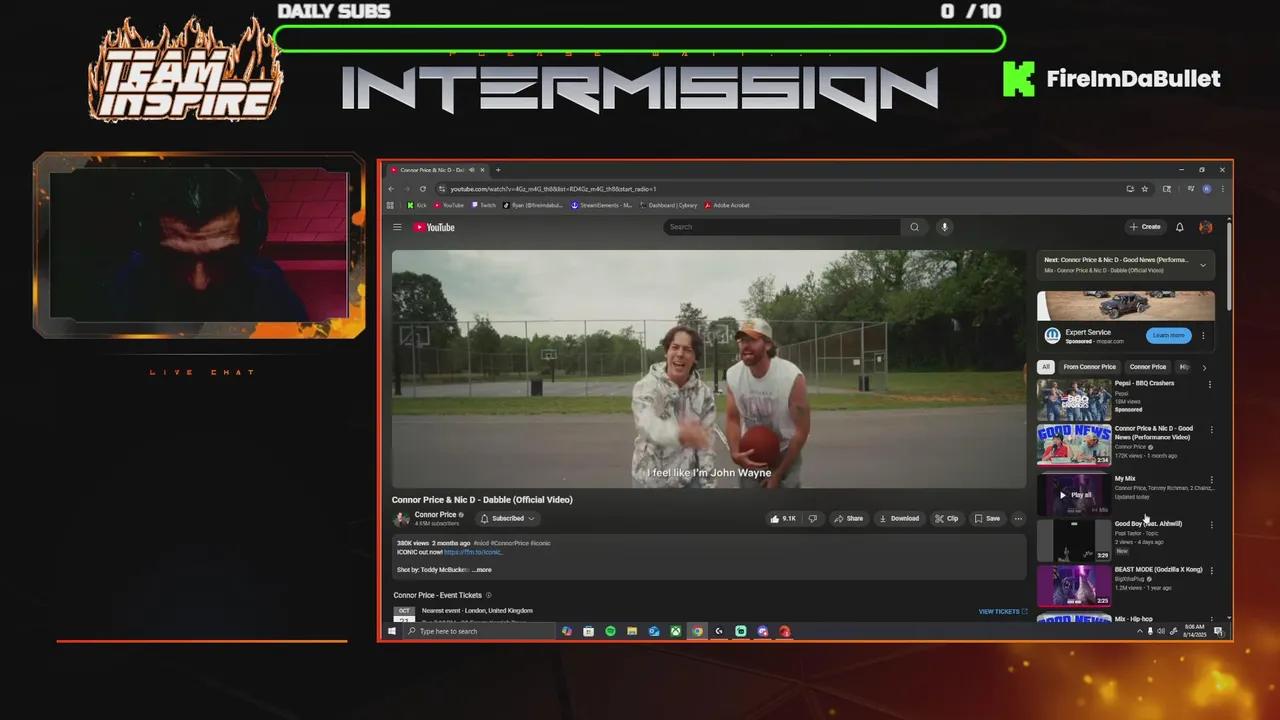This screenshot has height=720, width=1280.
Task: Open File Explorer from the taskbar
Action: pos(632,631)
